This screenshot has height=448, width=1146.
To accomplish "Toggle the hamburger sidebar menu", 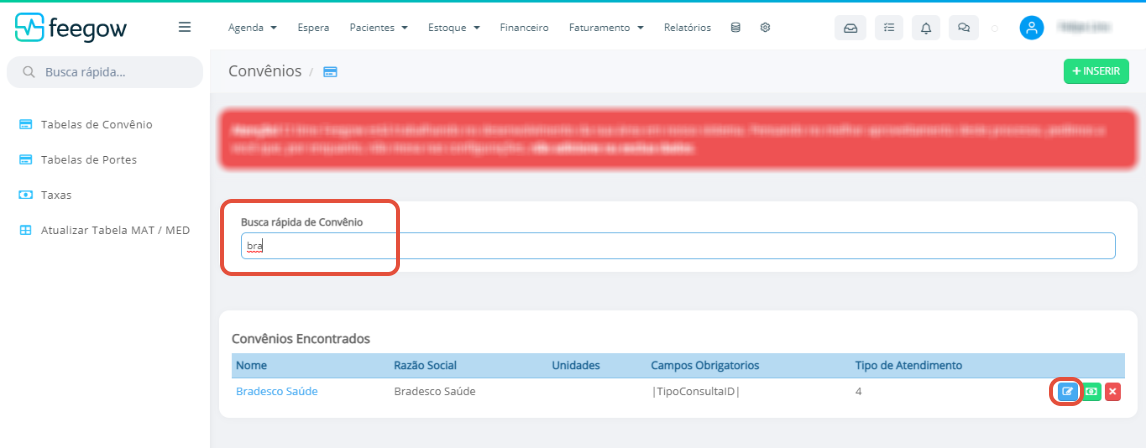I will pyautogui.click(x=185, y=27).
